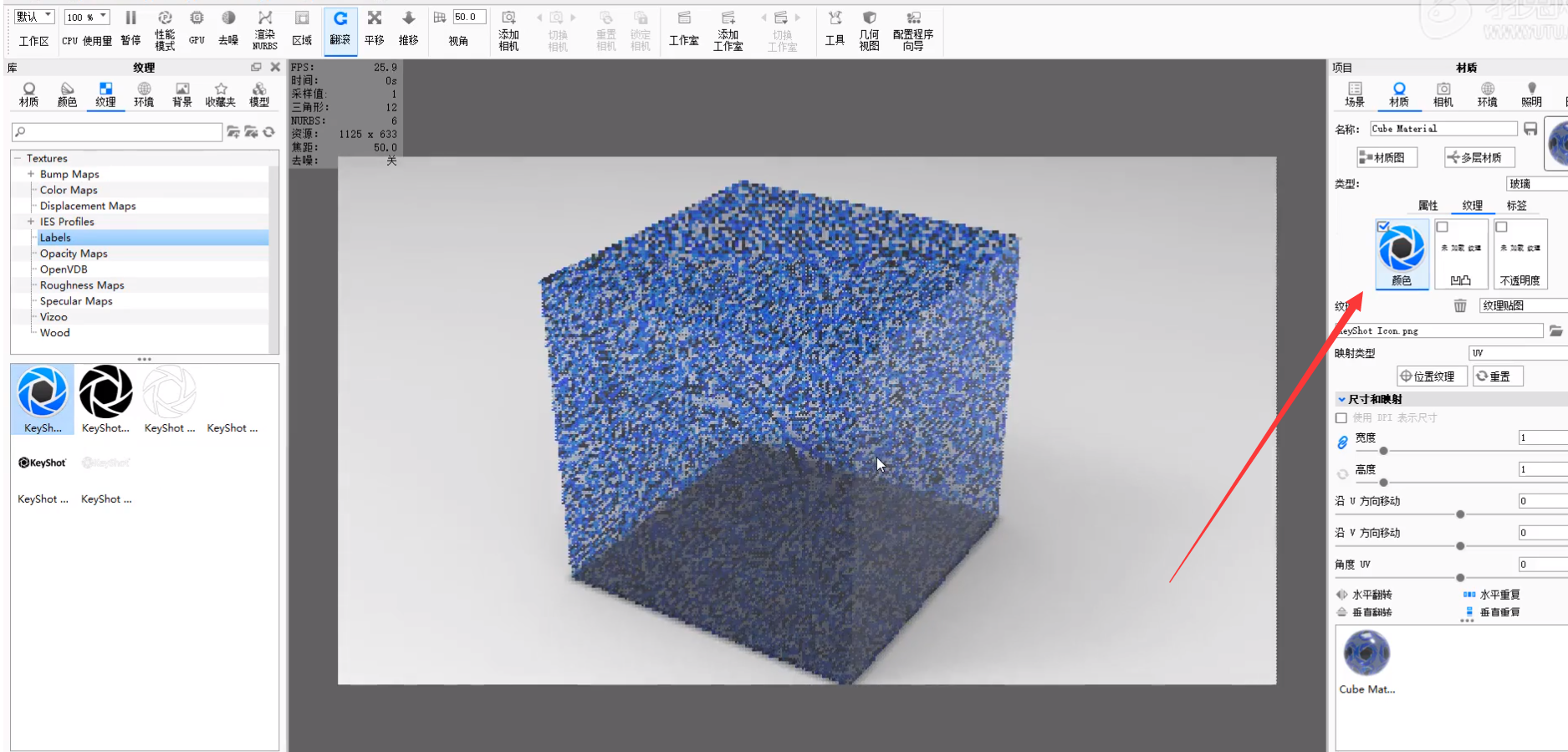Click the 重置 button
The width and height of the screenshot is (1568, 752).
[1498, 376]
